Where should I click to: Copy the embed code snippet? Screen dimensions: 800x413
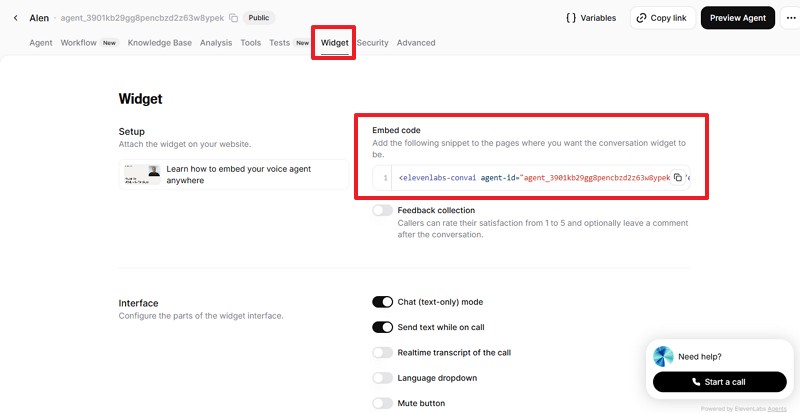click(x=678, y=177)
